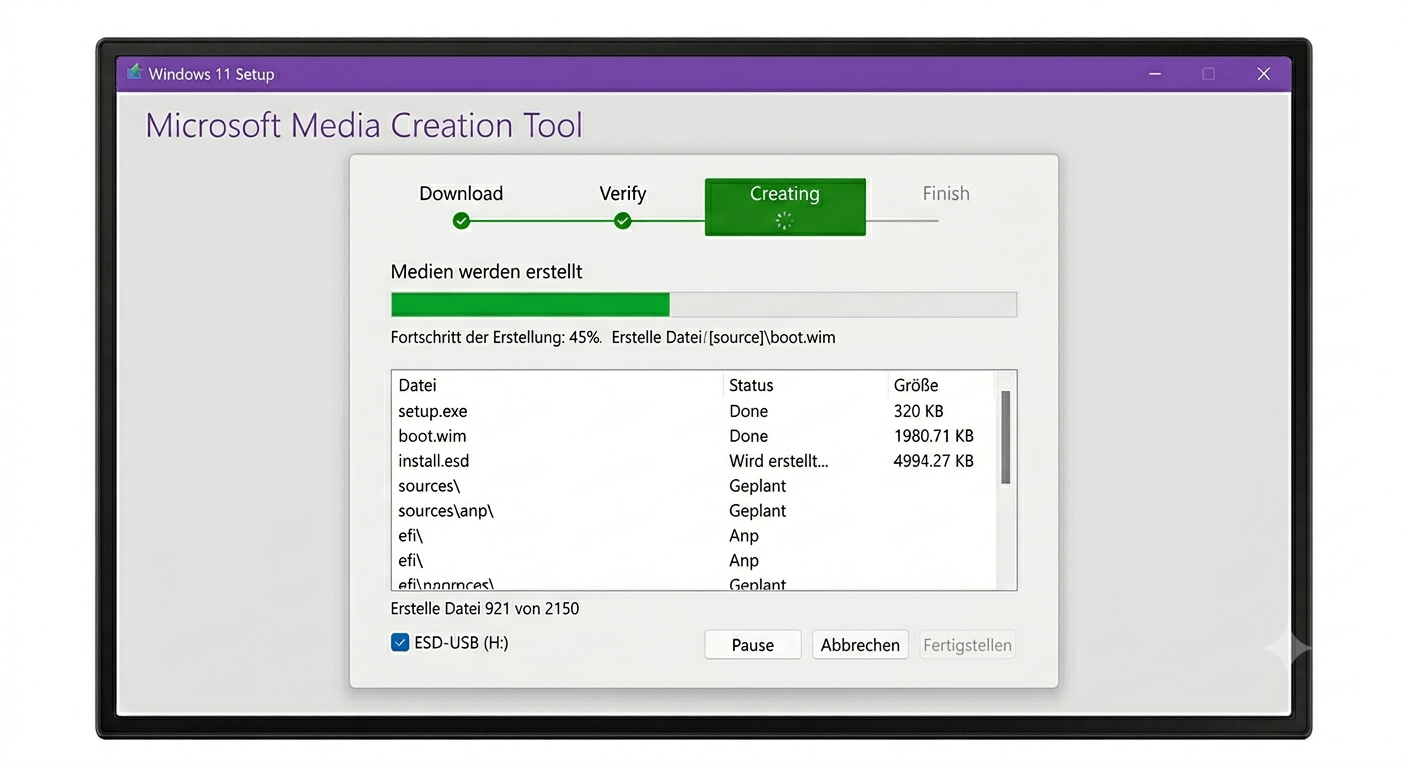The width and height of the screenshot is (1408, 768).
Task: Click the green checkmark under Verify
Action: [623, 221]
